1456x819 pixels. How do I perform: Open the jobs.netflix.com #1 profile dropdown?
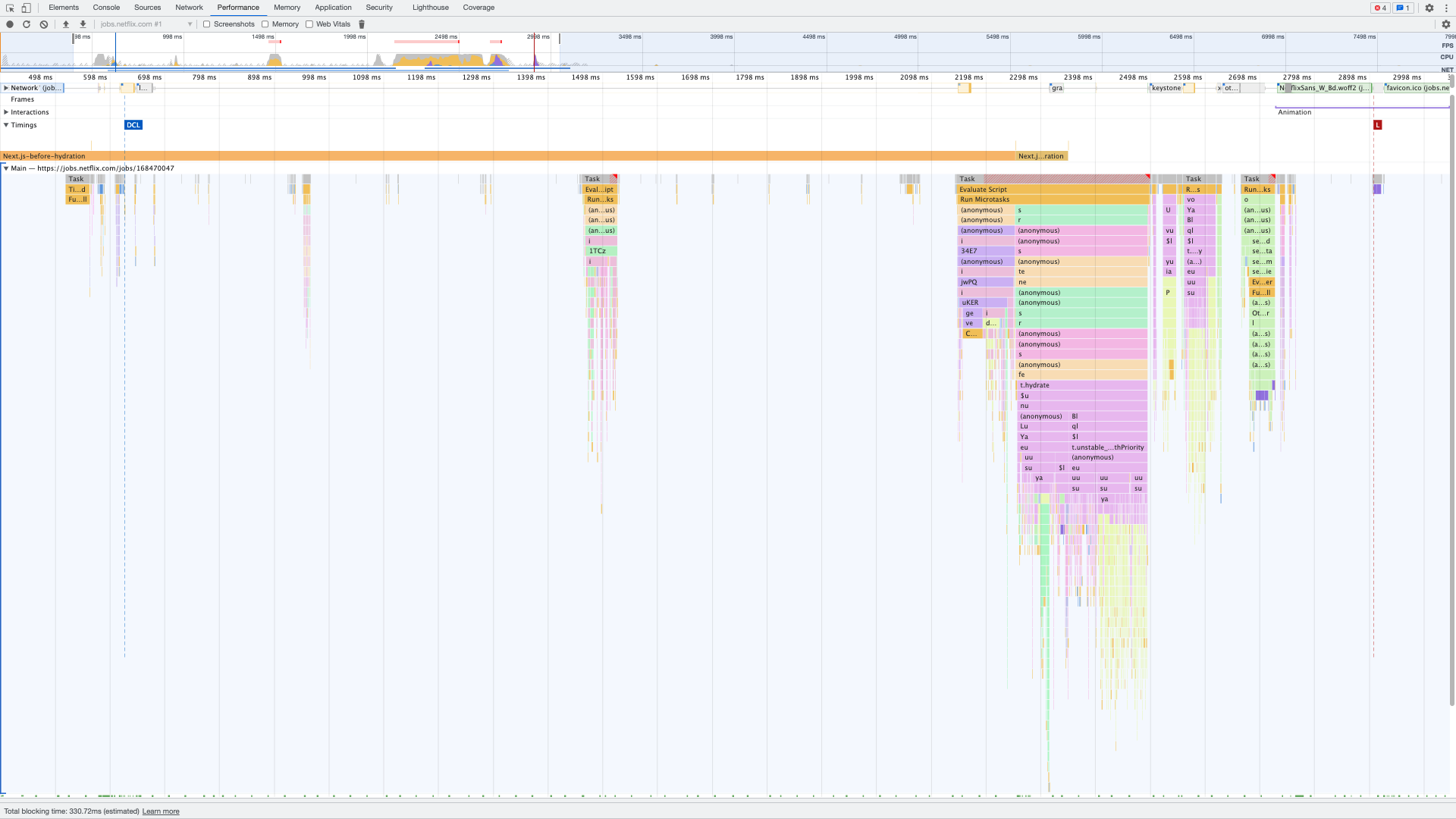[190, 24]
